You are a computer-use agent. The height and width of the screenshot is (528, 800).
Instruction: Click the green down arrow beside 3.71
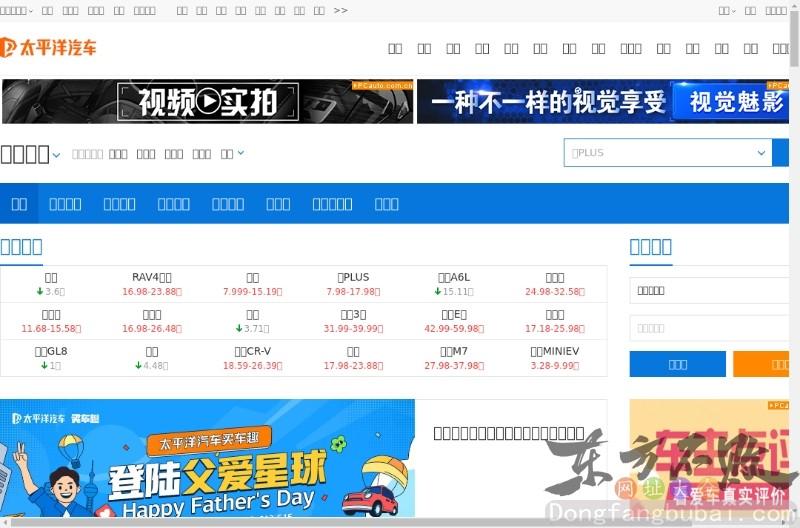click(239, 329)
